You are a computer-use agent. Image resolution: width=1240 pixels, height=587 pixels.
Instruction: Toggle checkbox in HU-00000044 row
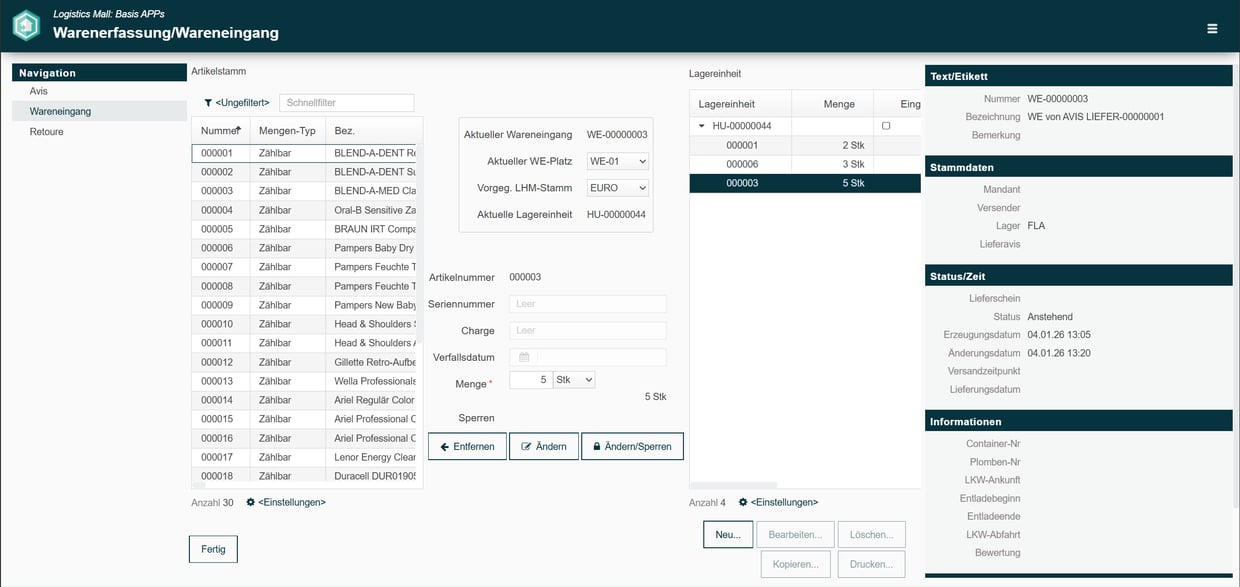click(x=886, y=126)
